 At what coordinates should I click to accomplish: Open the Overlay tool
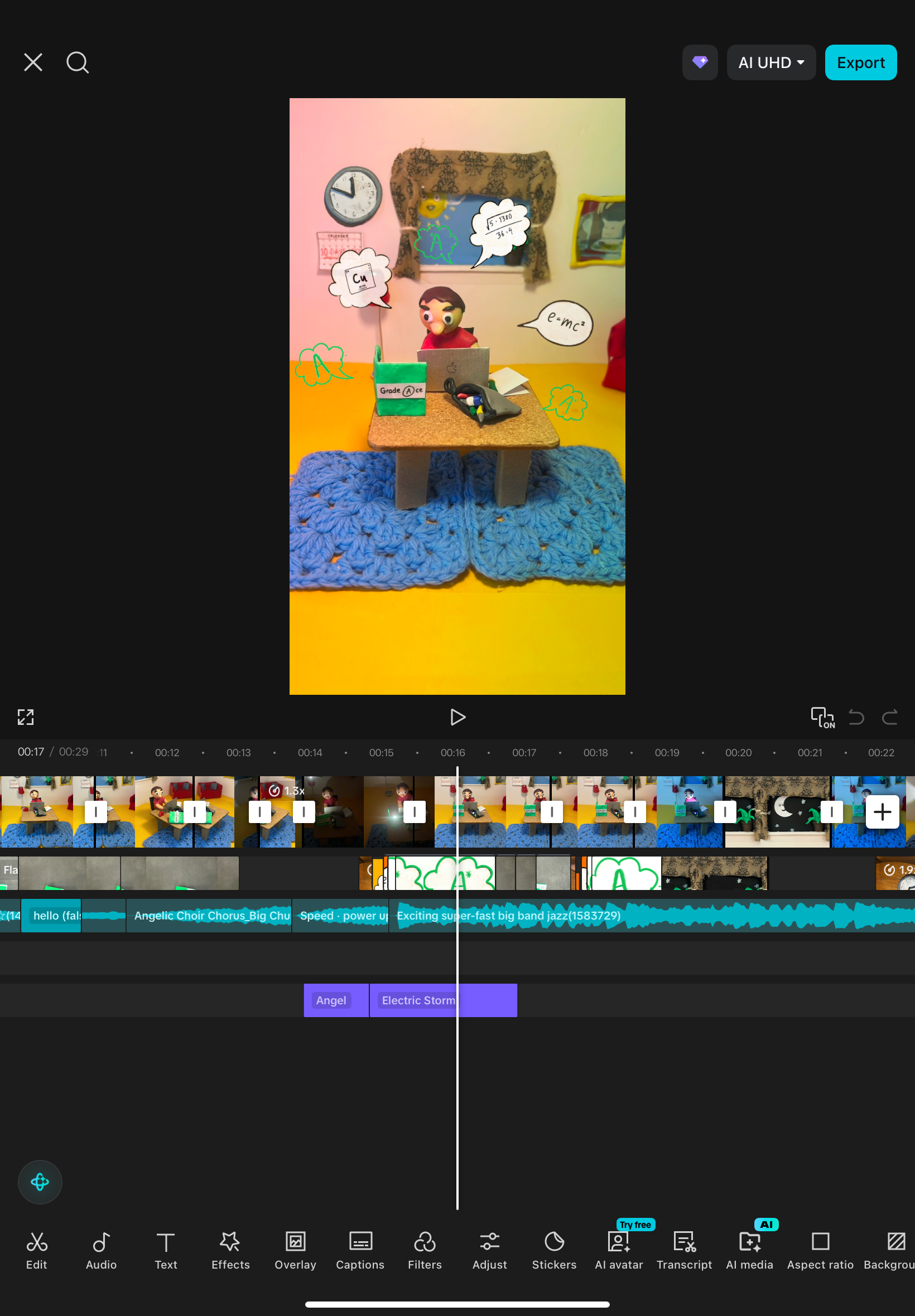click(295, 1251)
